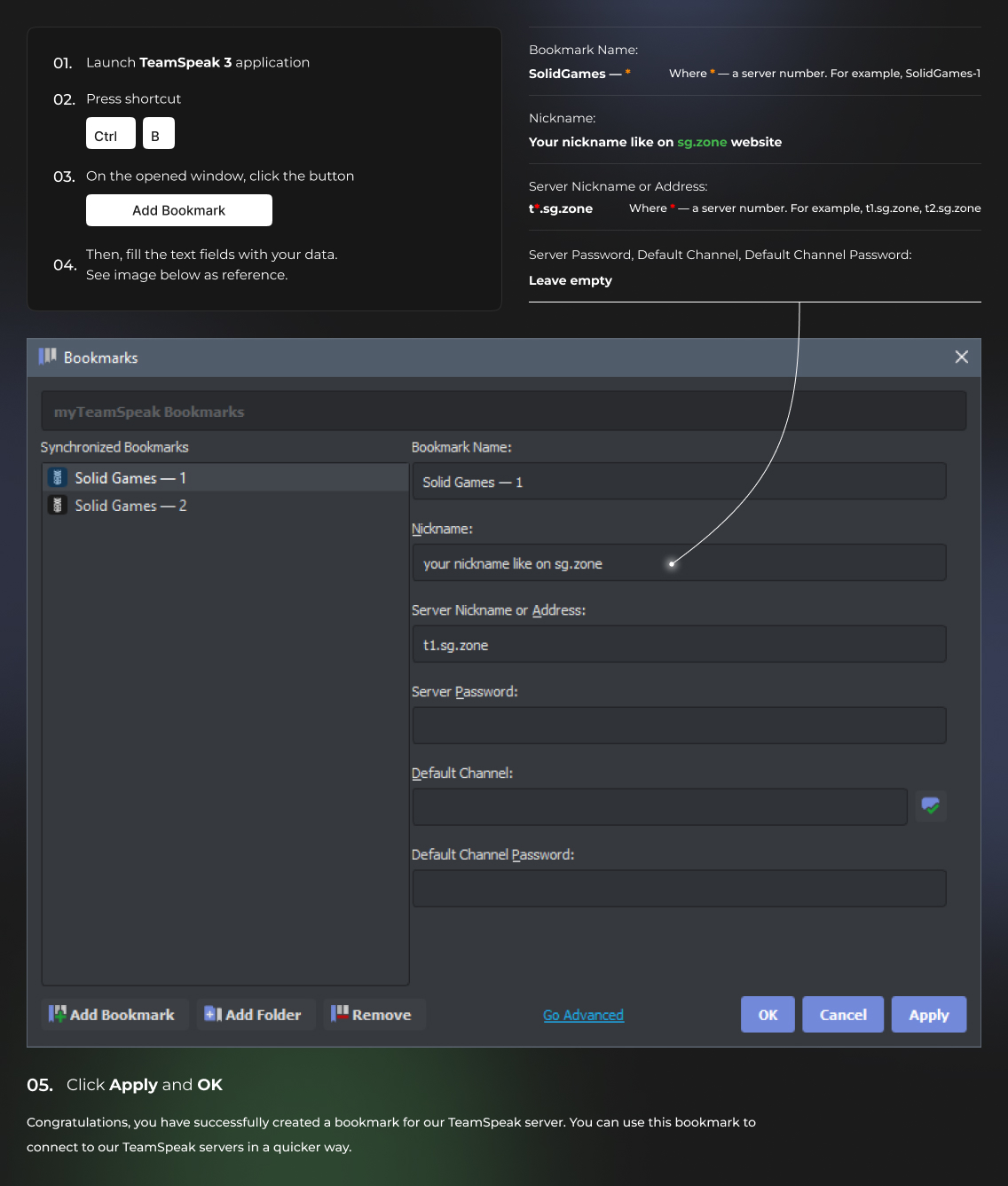Confirm with the OK button
Viewport: 1008px width, 1186px height.
pyautogui.click(x=768, y=1014)
